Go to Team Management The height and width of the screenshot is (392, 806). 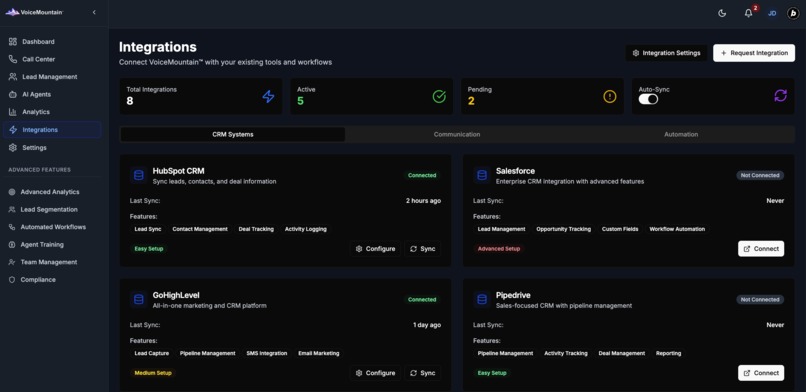[52, 262]
